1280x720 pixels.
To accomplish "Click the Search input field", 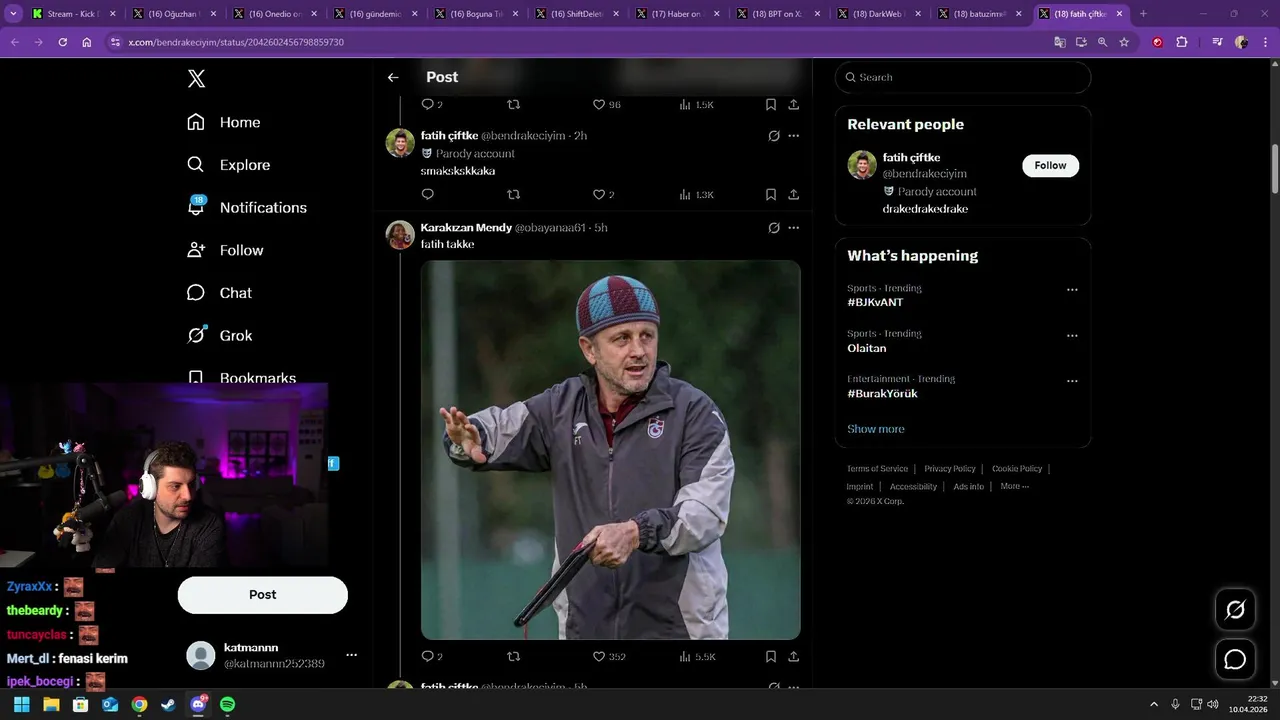I will pos(963,77).
